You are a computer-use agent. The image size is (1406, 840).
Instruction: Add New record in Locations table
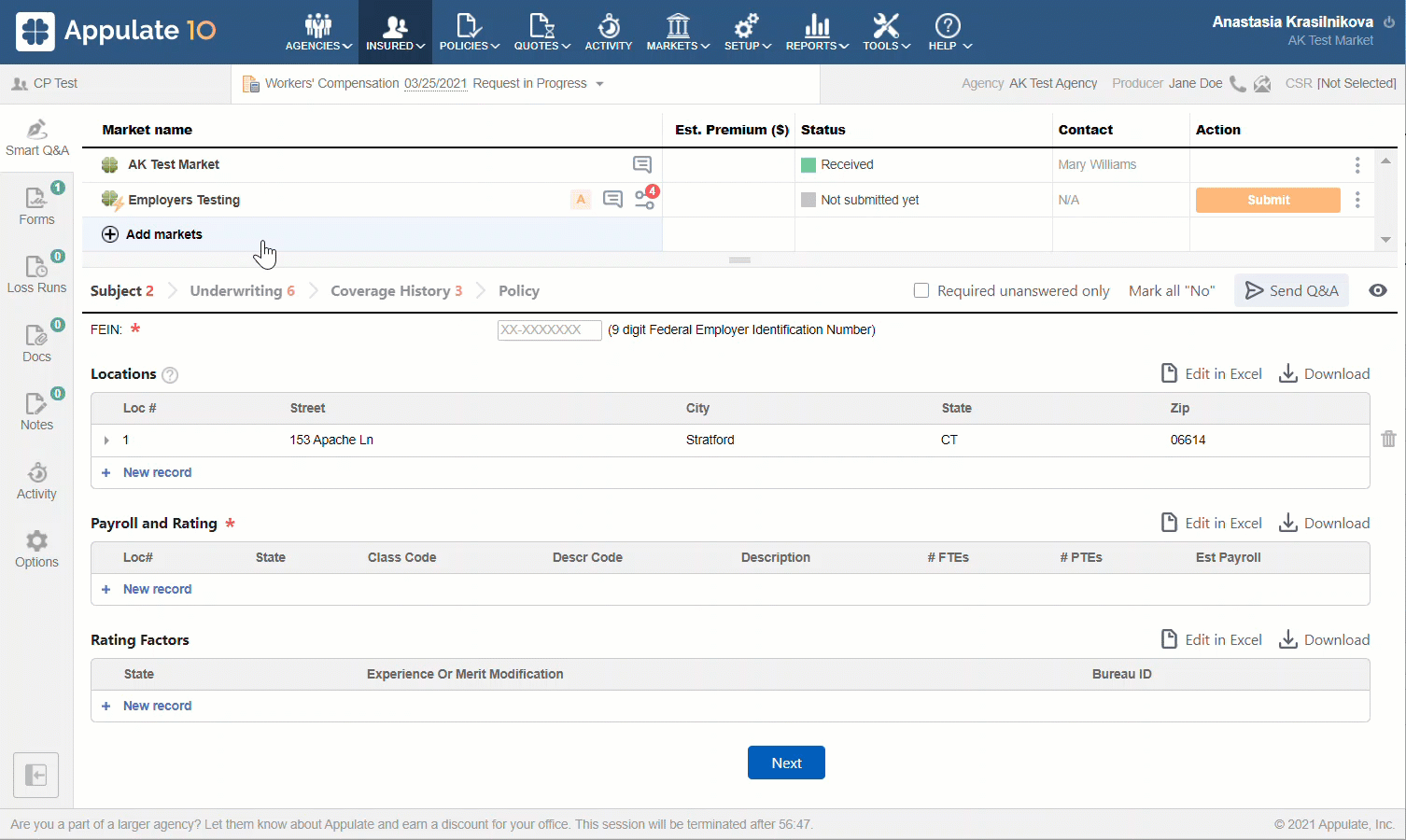coord(147,472)
